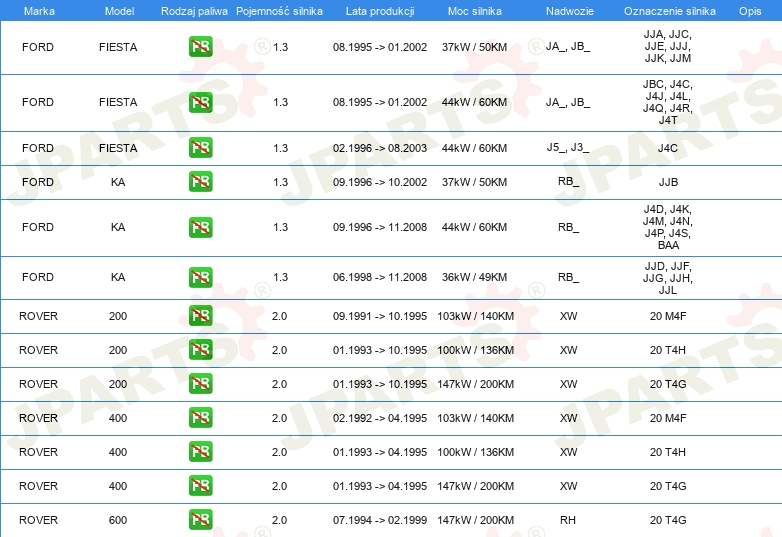Click the Pojemność silnika column header
782x537 pixels.
pyautogui.click(x=279, y=11)
